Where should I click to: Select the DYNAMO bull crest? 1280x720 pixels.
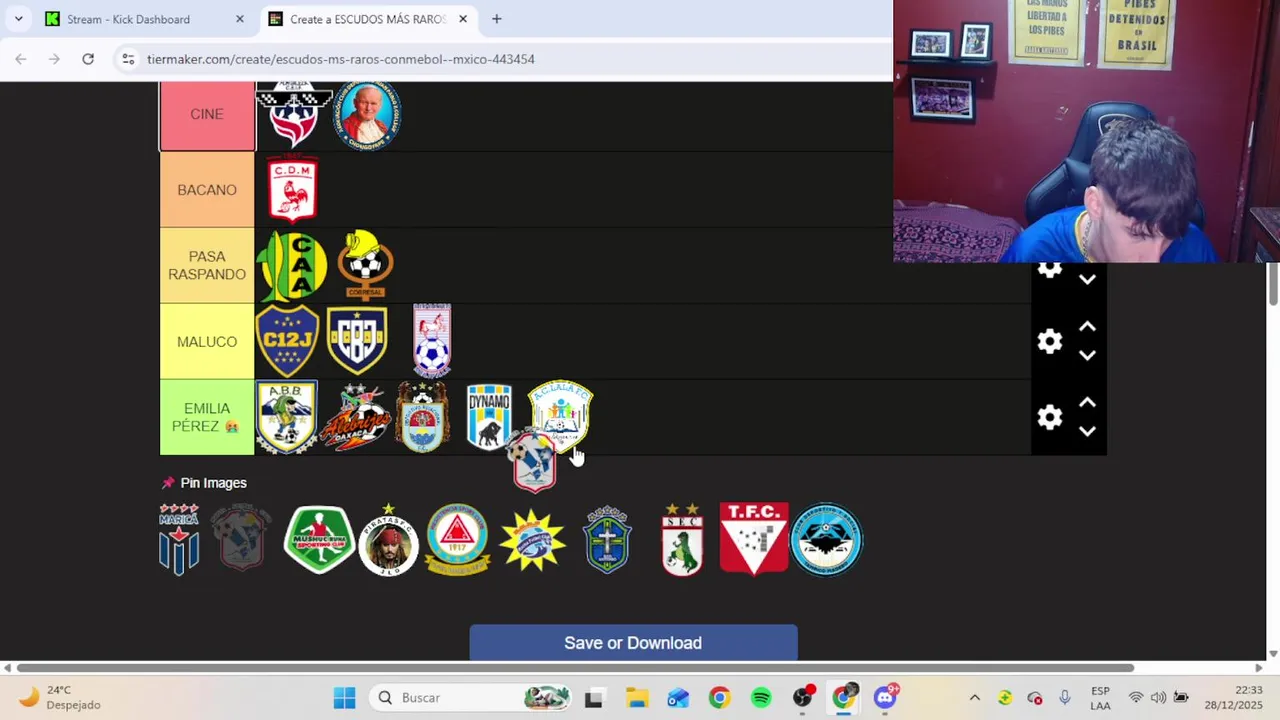pos(489,417)
